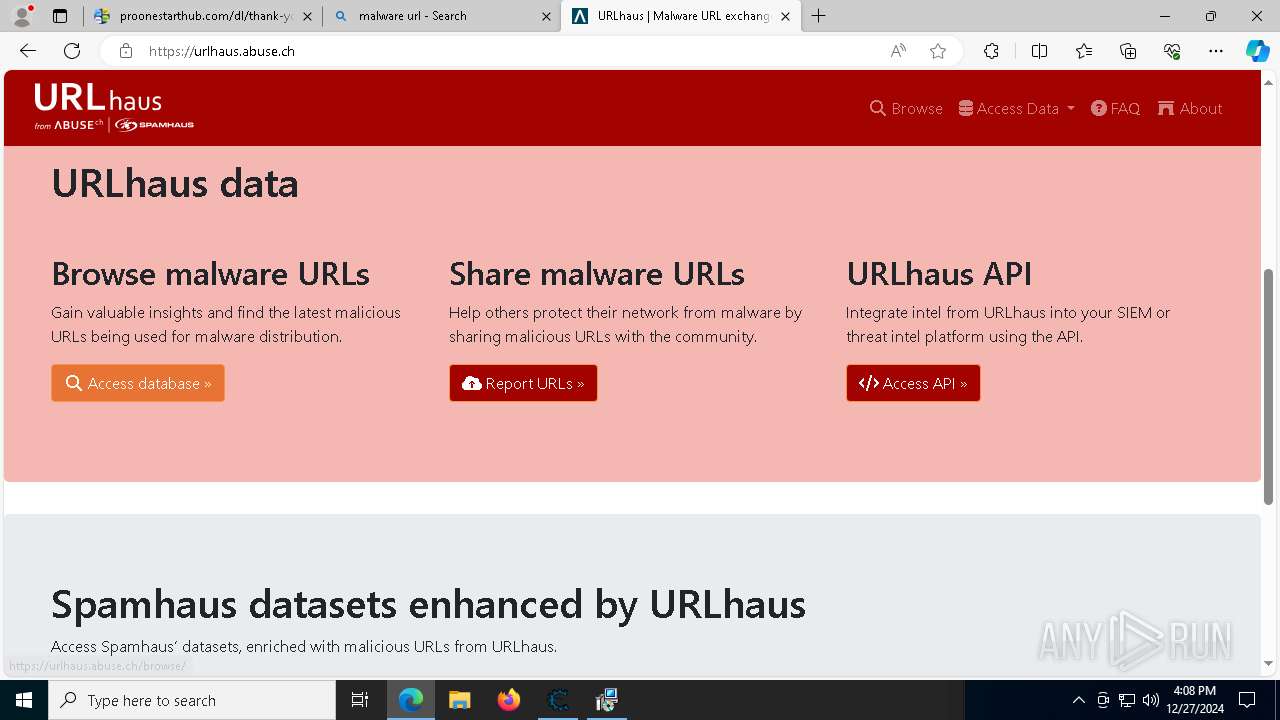
Task: Open the Windows Start menu
Action: 24,700
